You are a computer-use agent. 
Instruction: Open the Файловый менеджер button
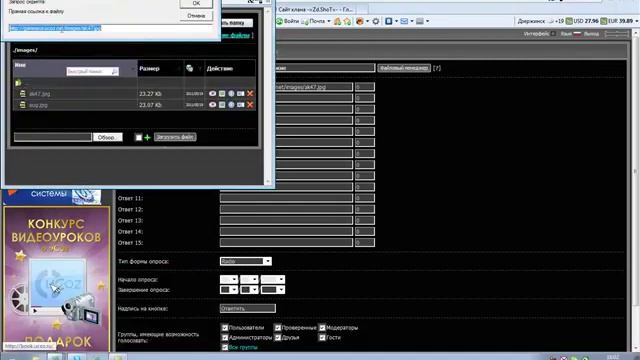pos(404,68)
